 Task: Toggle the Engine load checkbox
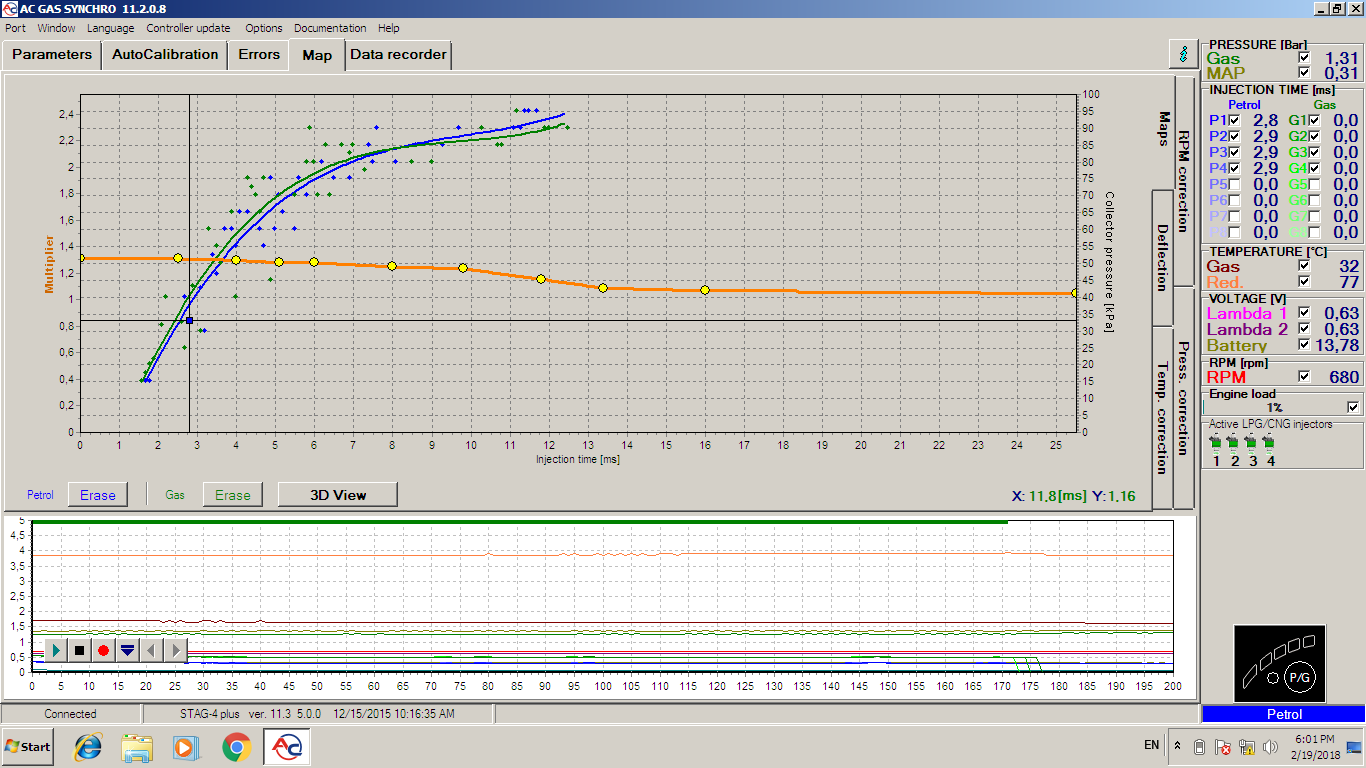click(1353, 407)
